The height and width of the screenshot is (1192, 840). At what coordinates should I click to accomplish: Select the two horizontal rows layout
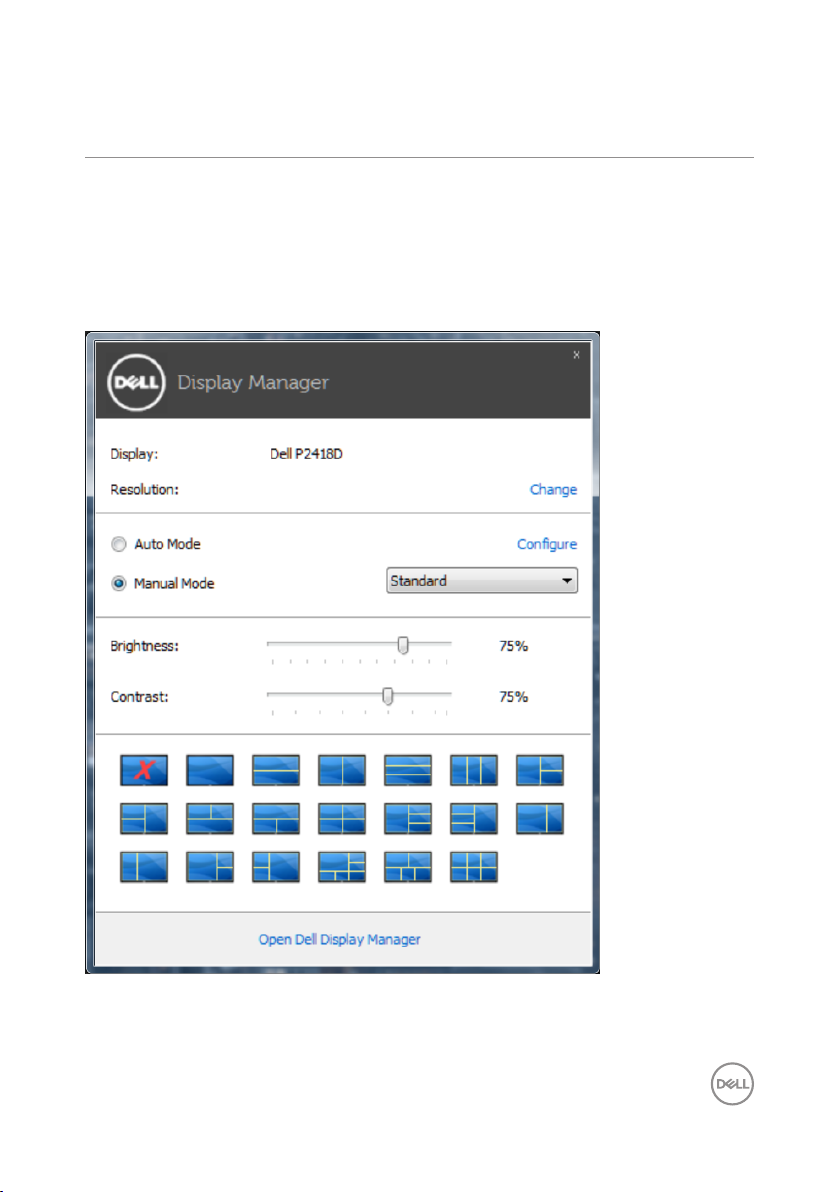point(276,769)
